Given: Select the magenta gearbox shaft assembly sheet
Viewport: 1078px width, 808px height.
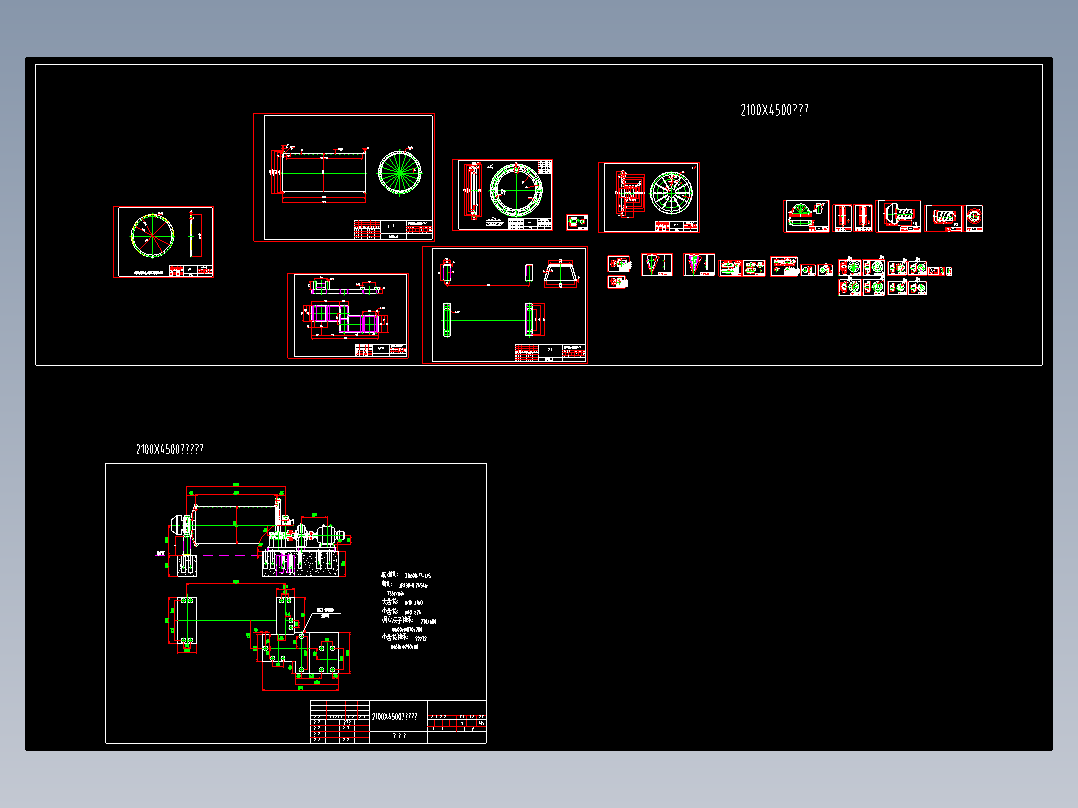Looking at the screenshot, I should click(348, 316).
